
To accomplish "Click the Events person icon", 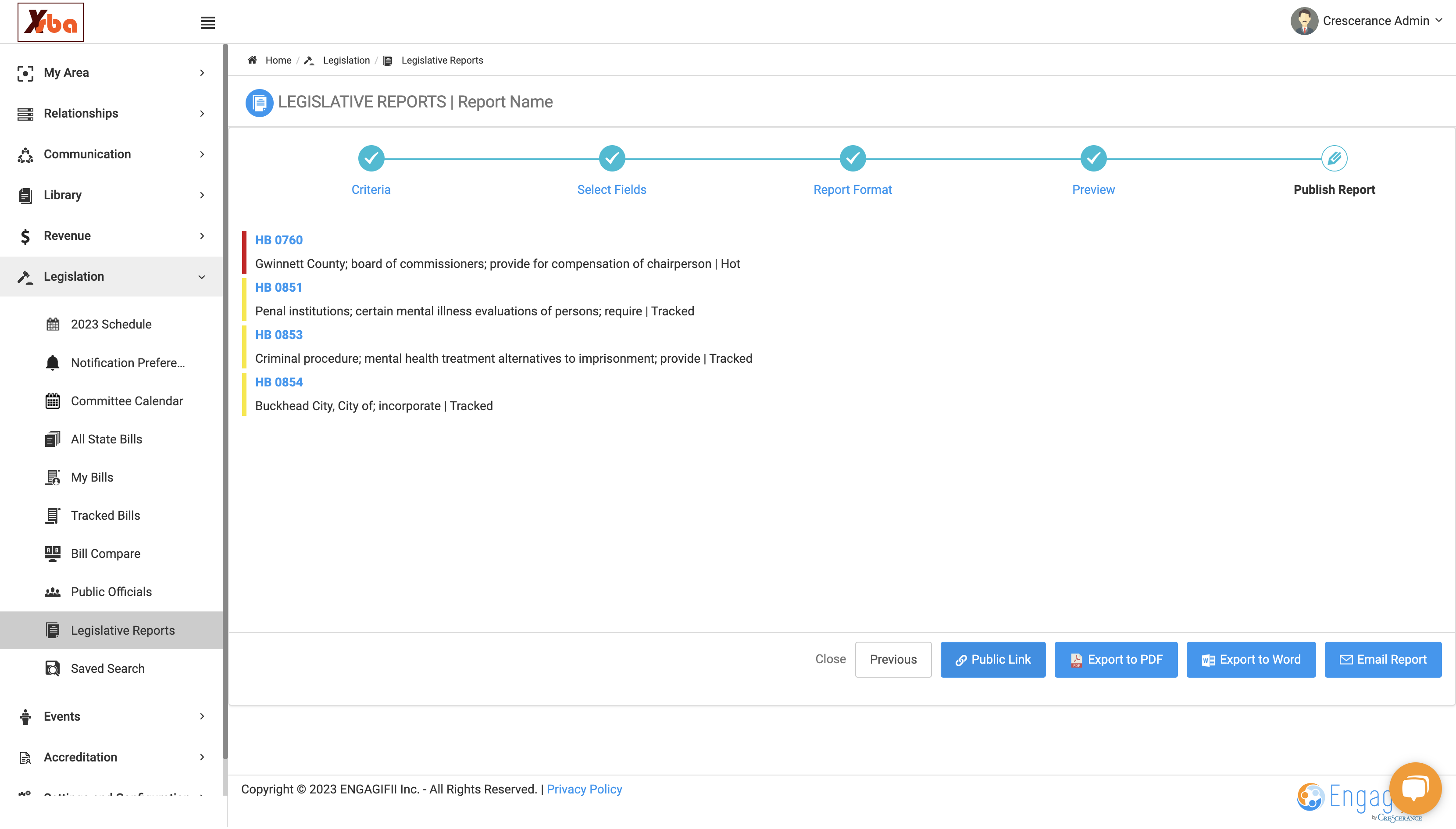I will point(25,717).
